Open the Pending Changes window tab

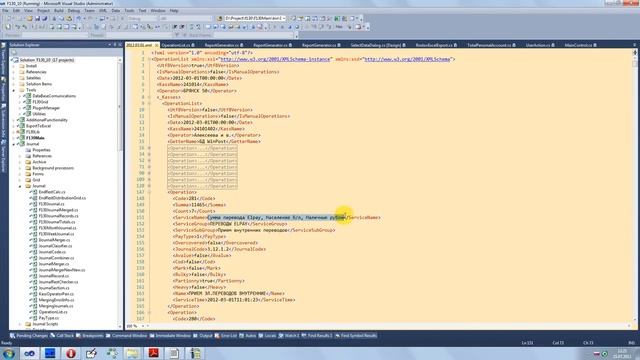click(x=29, y=336)
